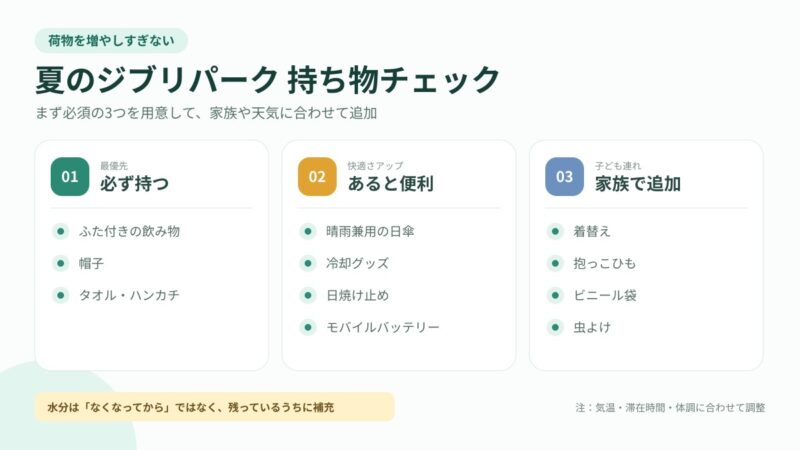
Task: Select the bullet beside 帽子
Action: point(61,263)
